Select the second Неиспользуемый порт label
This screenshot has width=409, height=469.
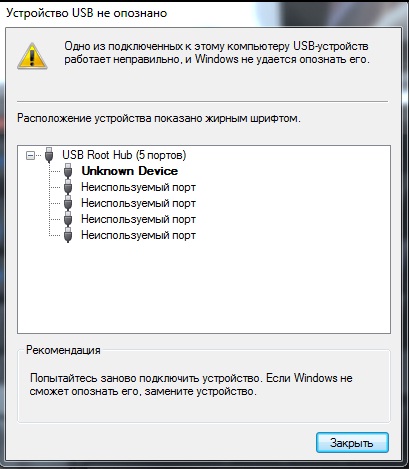[138, 203]
